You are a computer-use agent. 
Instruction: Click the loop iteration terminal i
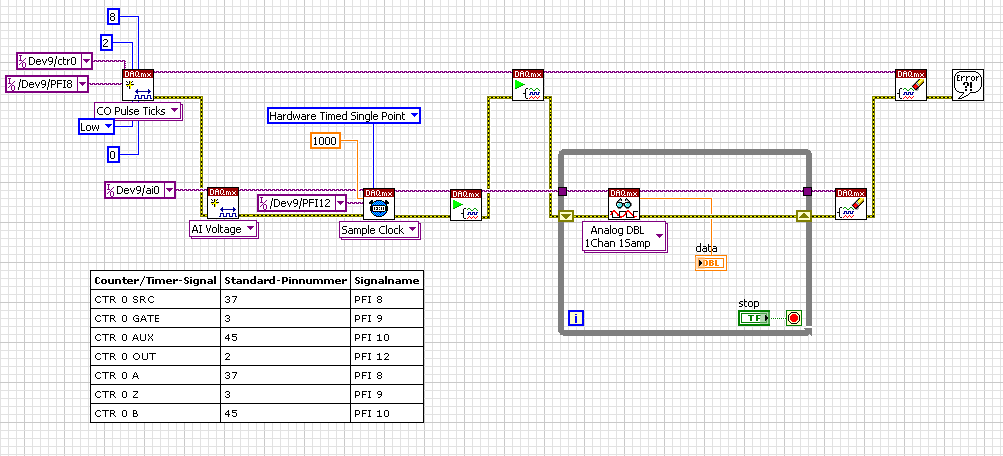[576, 318]
